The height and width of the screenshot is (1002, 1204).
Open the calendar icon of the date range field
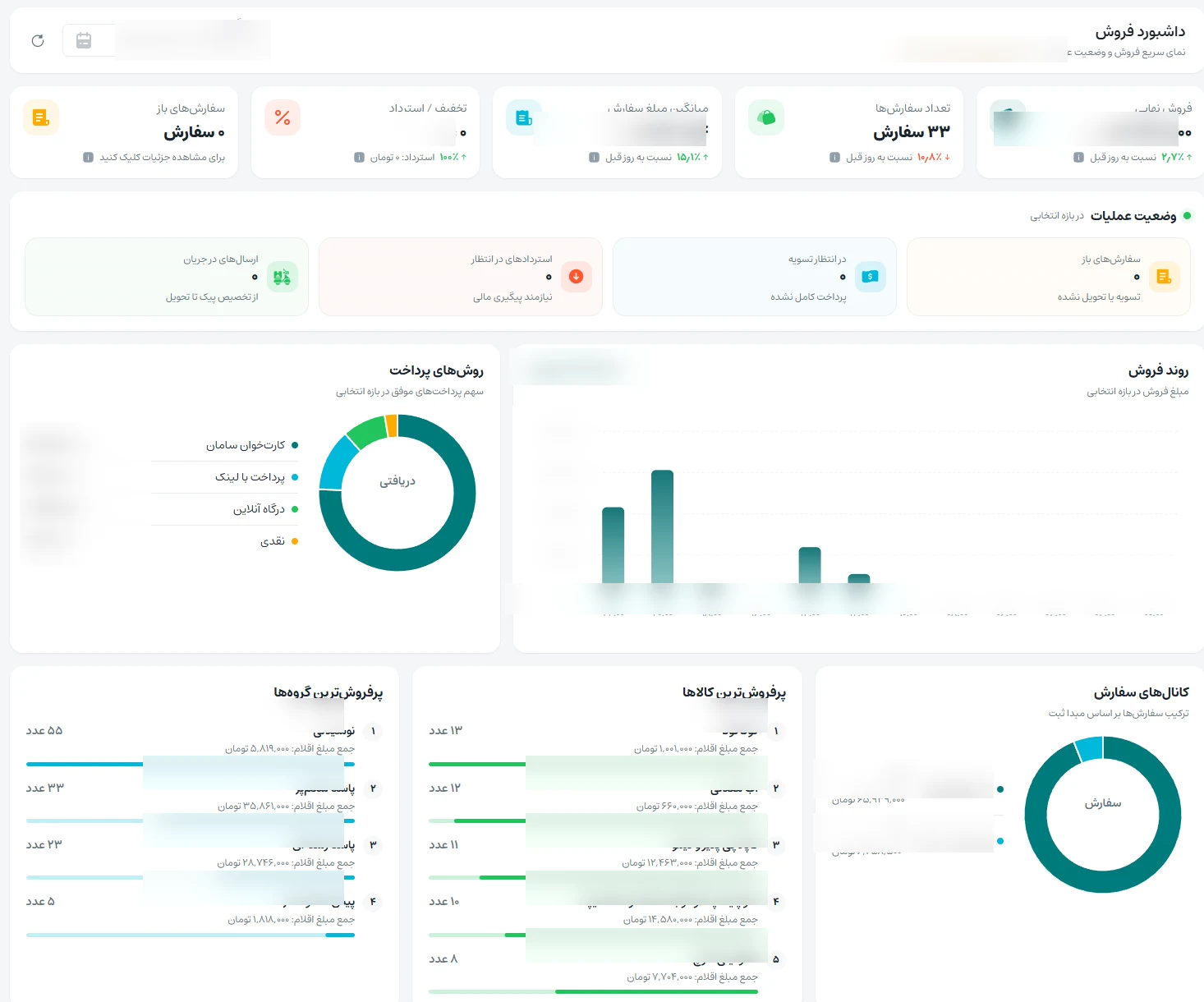point(84,40)
